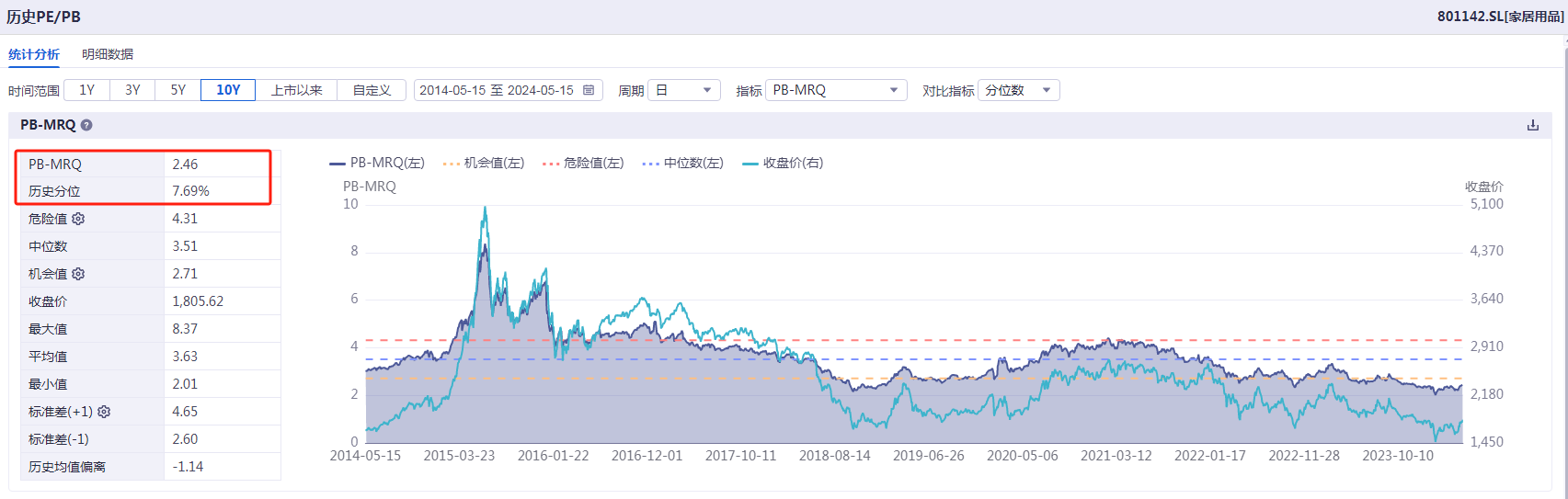Hide the 收盘价(右) series via legend
Image resolution: width=1568 pixels, height=499 pixels.
[783, 163]
